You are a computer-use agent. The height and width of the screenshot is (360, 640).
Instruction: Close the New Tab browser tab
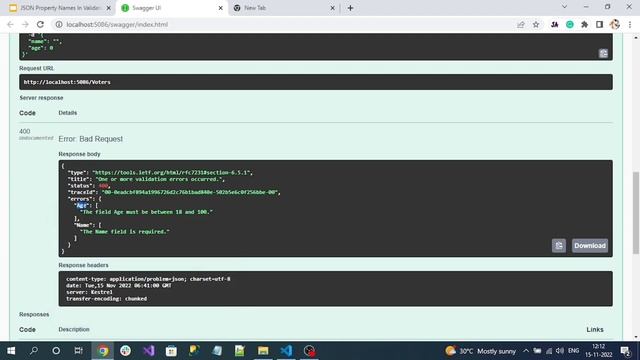coord(332,8)
